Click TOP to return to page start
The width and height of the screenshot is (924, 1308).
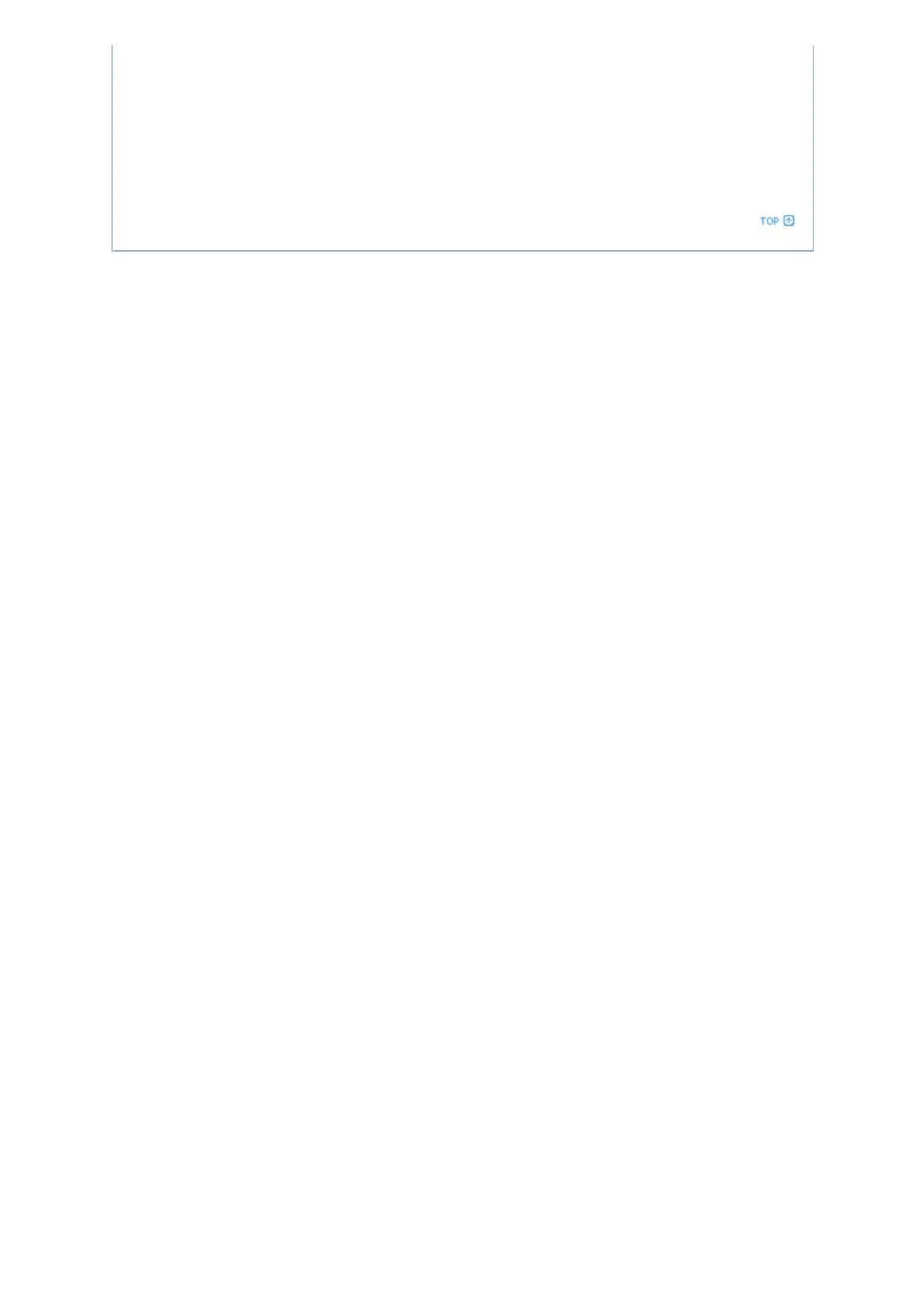point(769,221)
